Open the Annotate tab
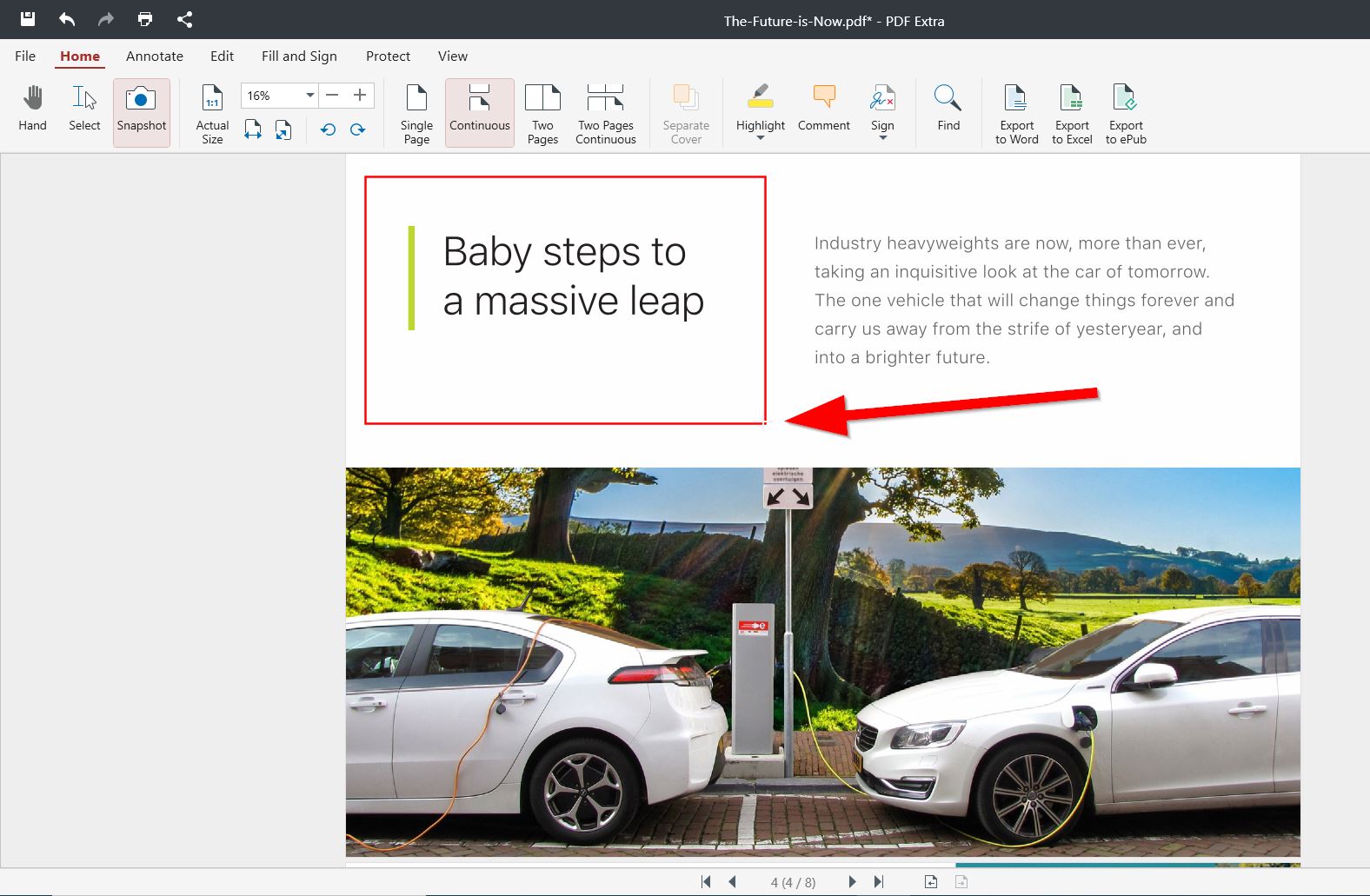1370x896 pixels. pos(154,56)
